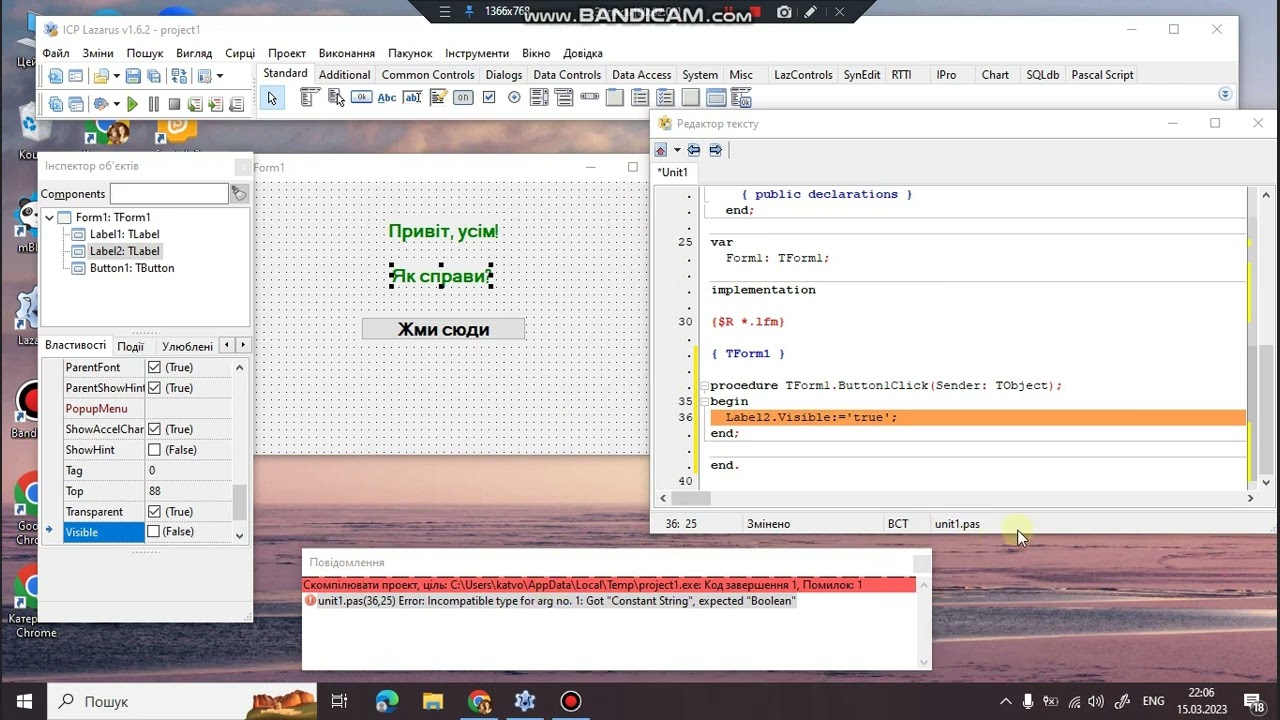
Task: Click the Stop execution icon
Action: 174,104
